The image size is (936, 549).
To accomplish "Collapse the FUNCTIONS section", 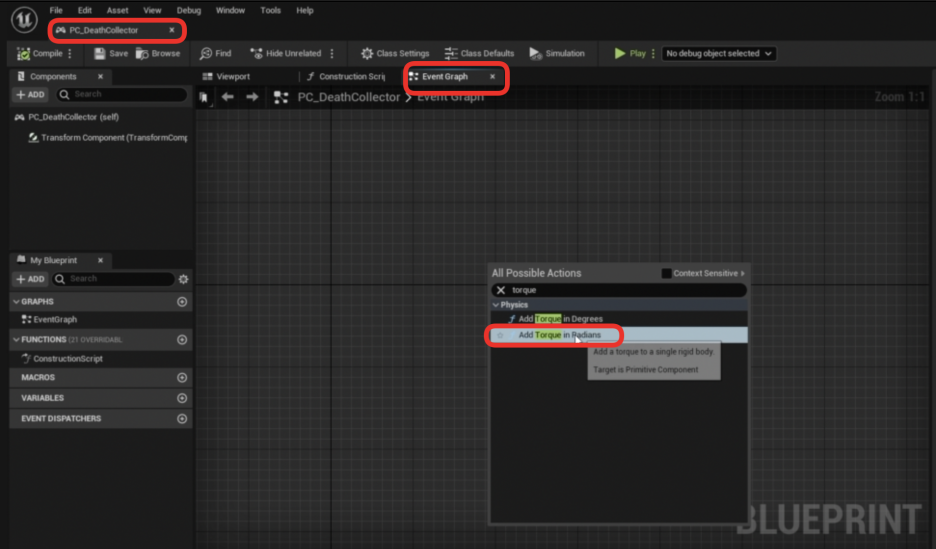I will pos(16,340).
